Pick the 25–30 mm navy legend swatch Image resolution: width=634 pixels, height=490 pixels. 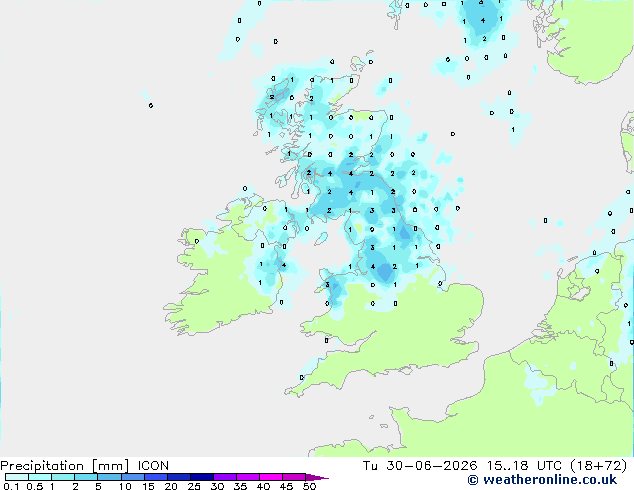202,477
